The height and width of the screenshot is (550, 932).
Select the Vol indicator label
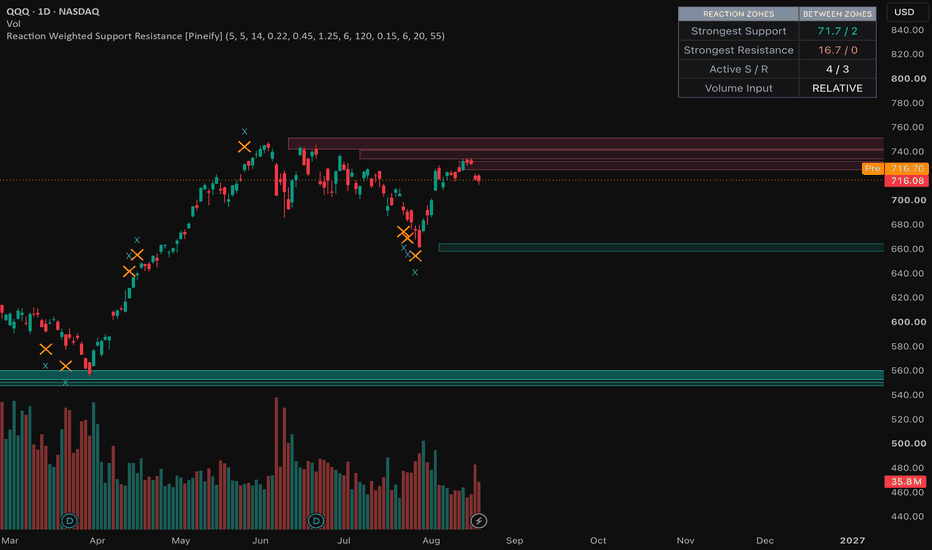pyautogui.click(x=13, y=24)
